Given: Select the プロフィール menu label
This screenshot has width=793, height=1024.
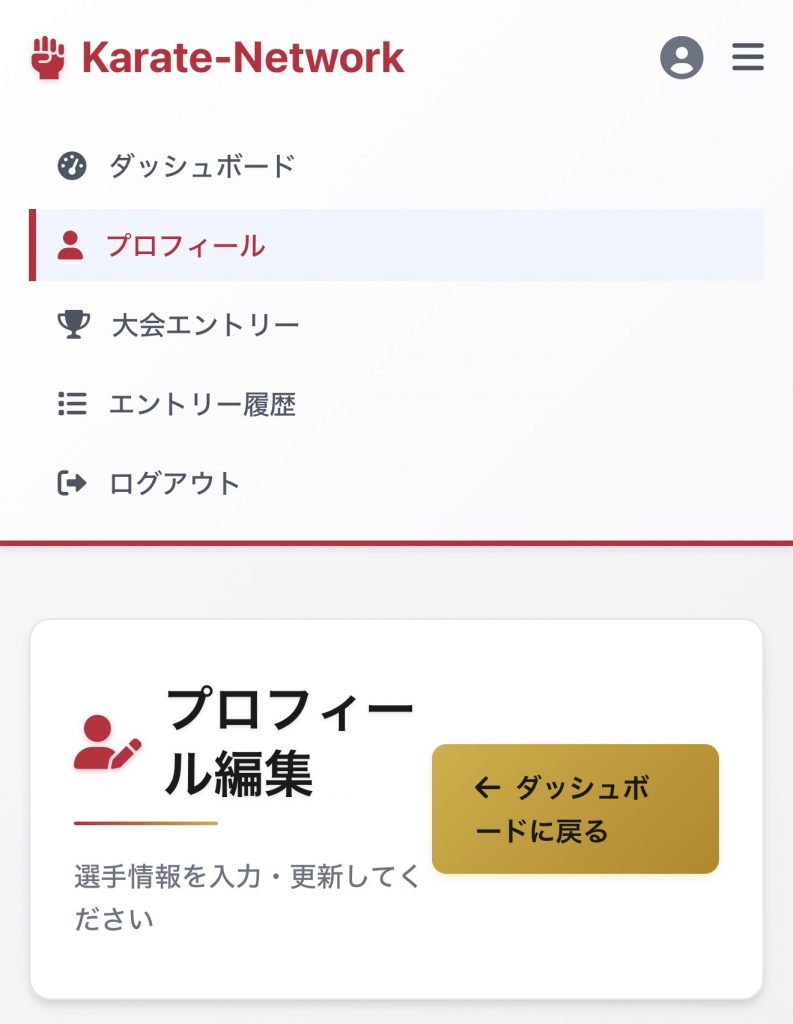Looking at the screenshot, I should coord(186,245).
